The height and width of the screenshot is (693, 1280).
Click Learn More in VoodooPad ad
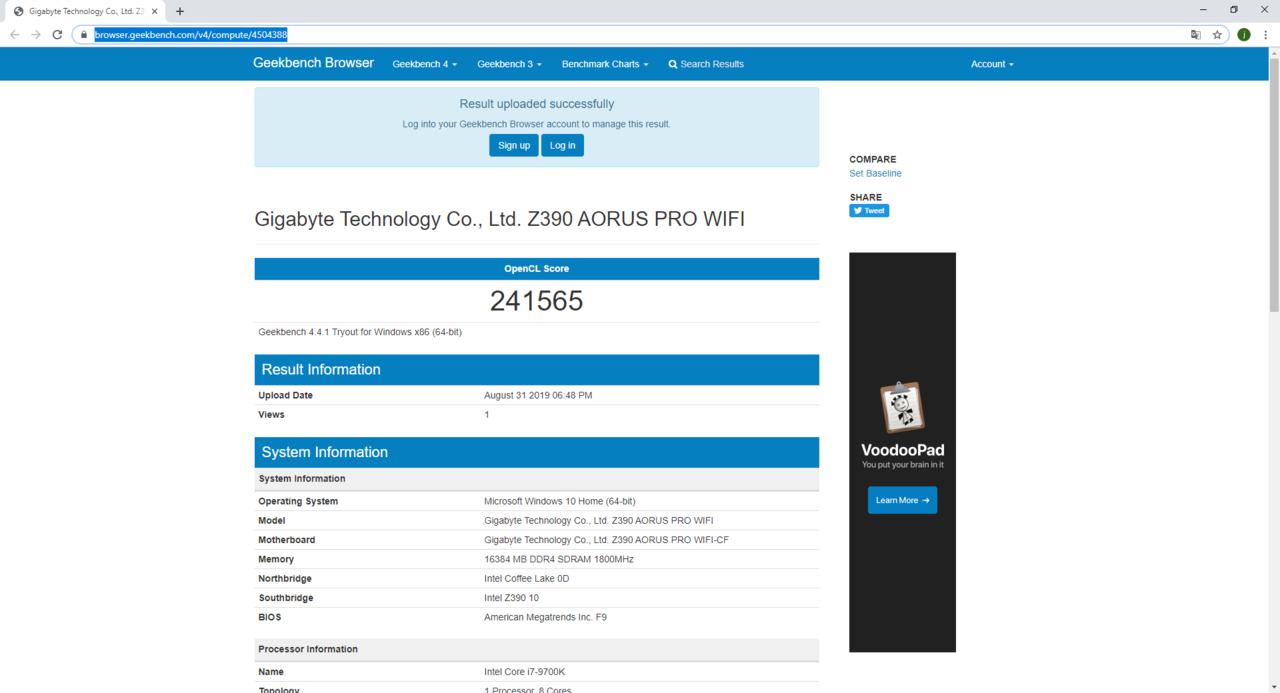pyautogui.click(x=902, y=500)
